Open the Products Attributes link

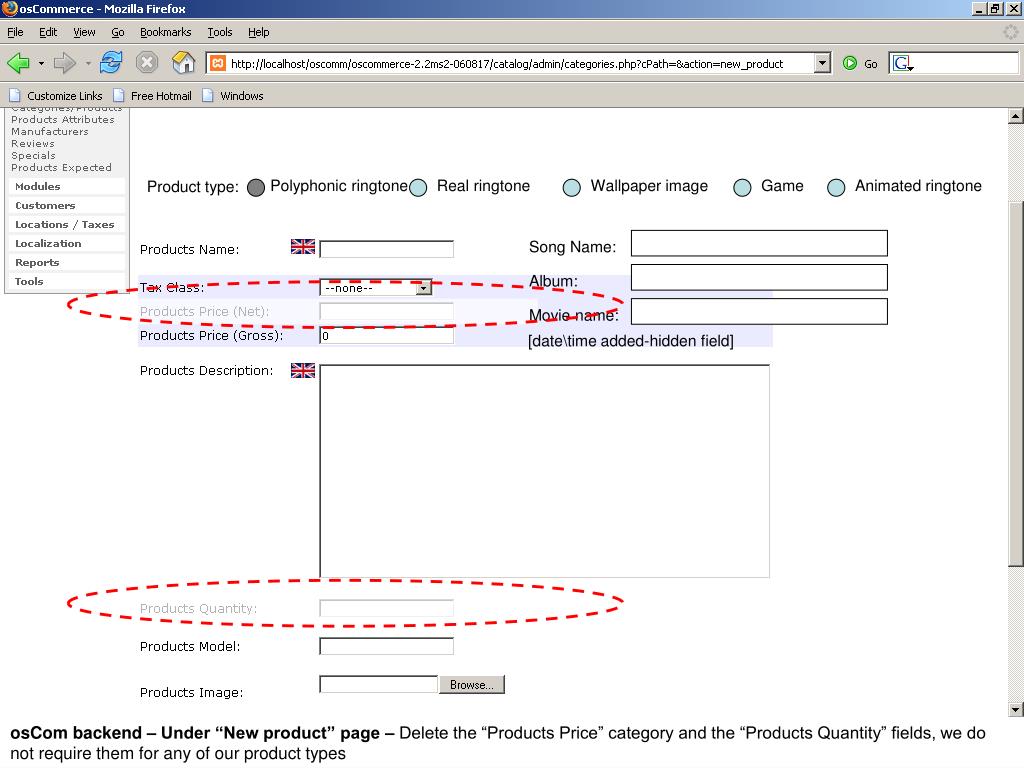[63, 120]
